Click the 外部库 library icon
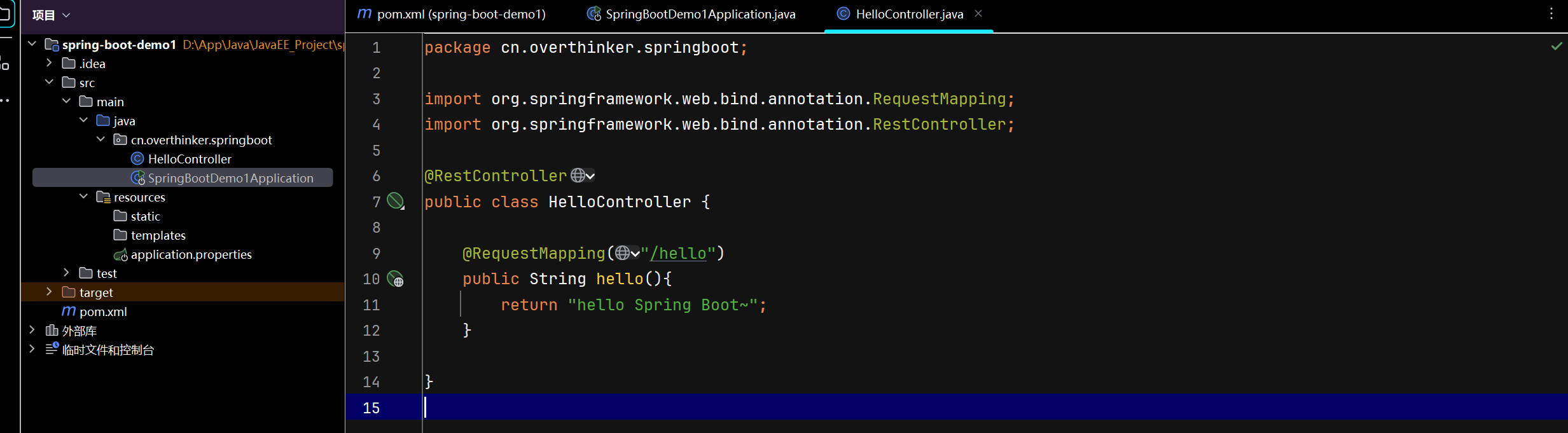Viewport: 1568px width, 433px height. 52,330
